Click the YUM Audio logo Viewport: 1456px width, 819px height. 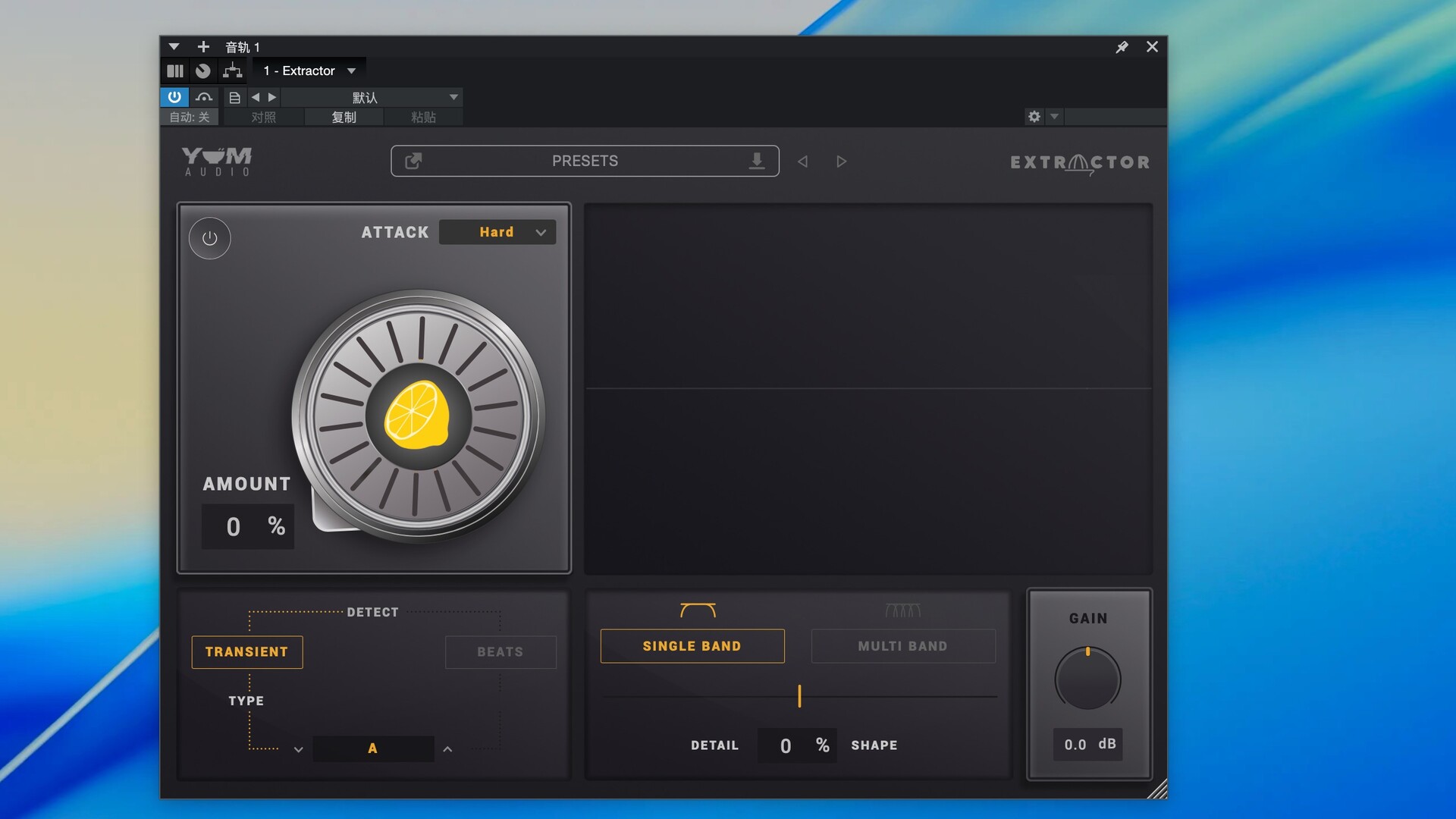pos(217,161)
